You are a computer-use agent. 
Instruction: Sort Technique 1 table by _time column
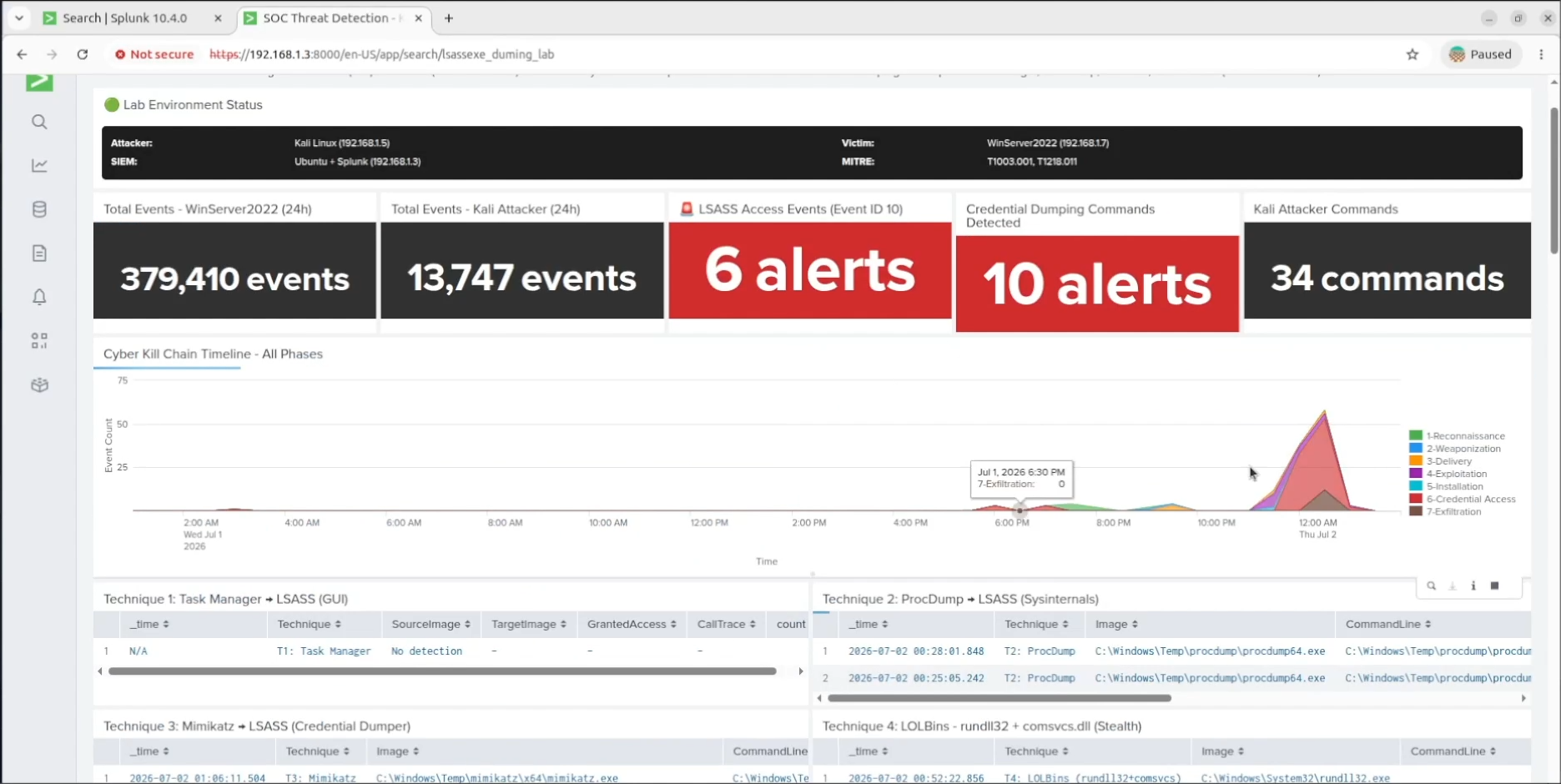pyautogui.click(x=149, y=624)
